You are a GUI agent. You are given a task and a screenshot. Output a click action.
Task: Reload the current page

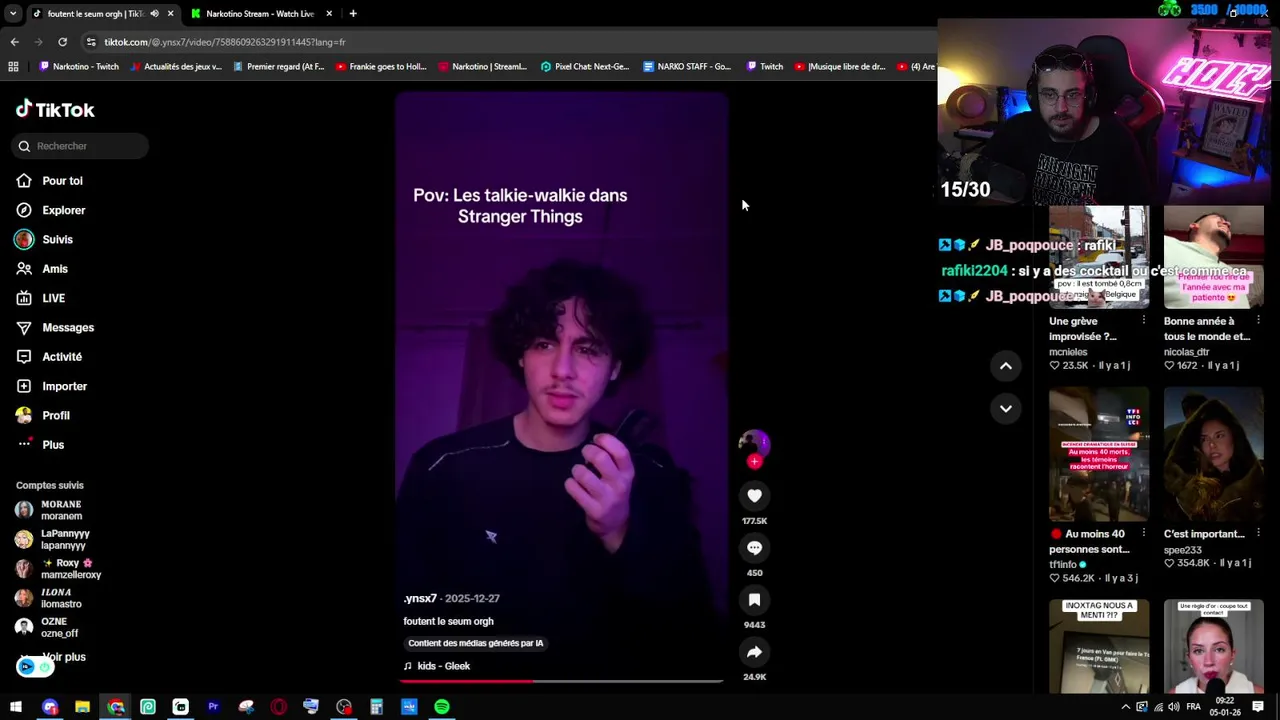click(x=62, y=42)
